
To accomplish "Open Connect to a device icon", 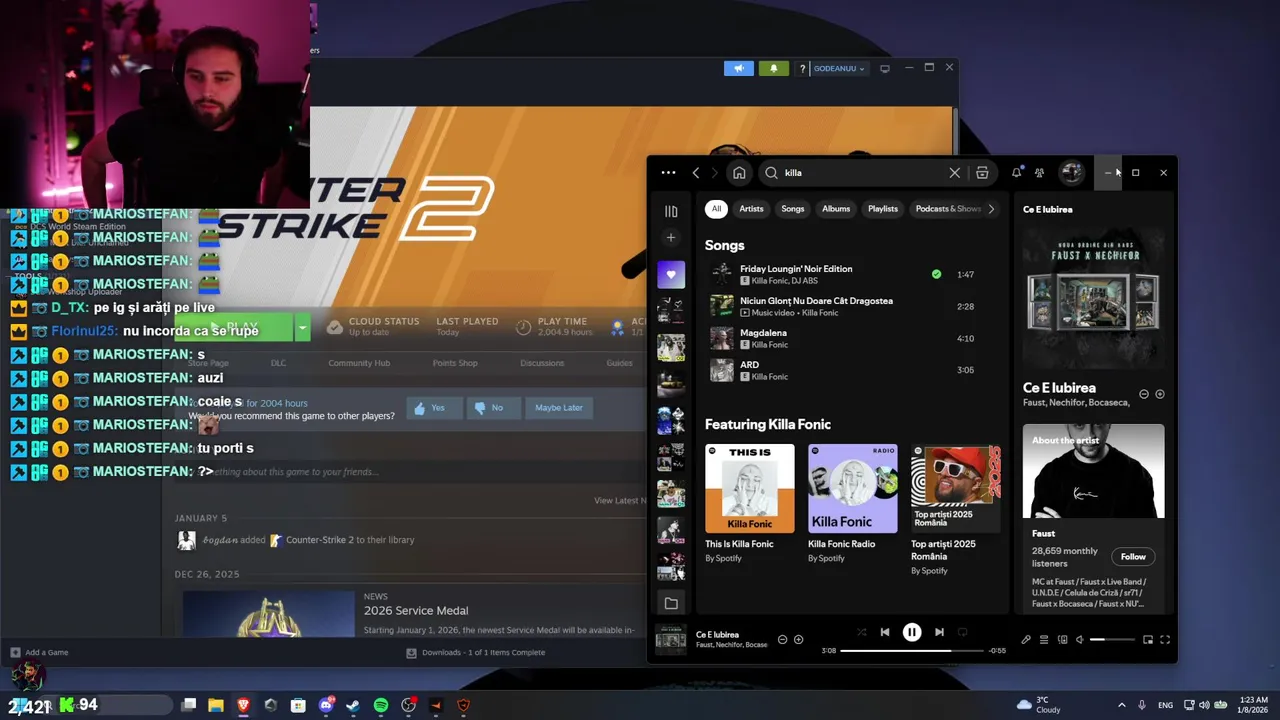I will pyautogui.click(x=1063, y=640).
